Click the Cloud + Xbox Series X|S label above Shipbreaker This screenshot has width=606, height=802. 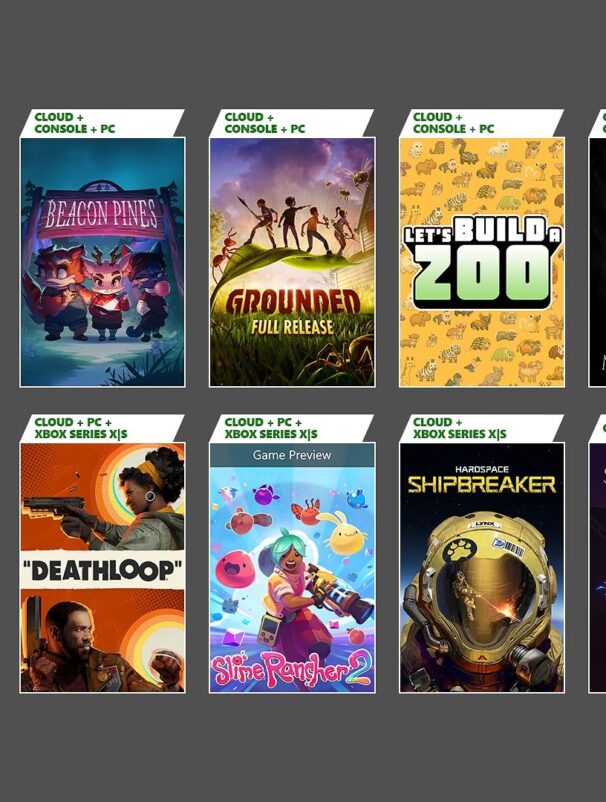[459, 428]
